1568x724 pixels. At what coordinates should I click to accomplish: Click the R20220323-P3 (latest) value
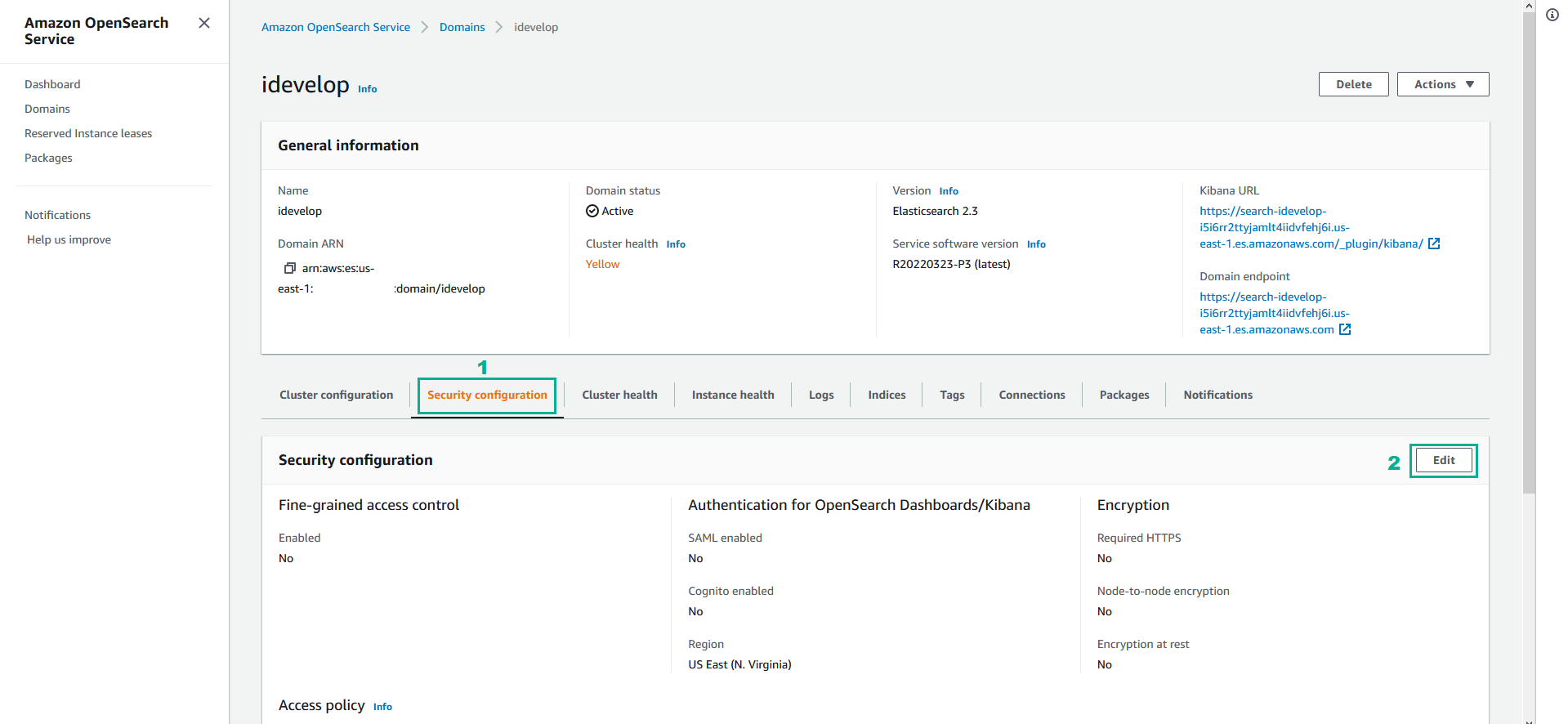(951, 264)
